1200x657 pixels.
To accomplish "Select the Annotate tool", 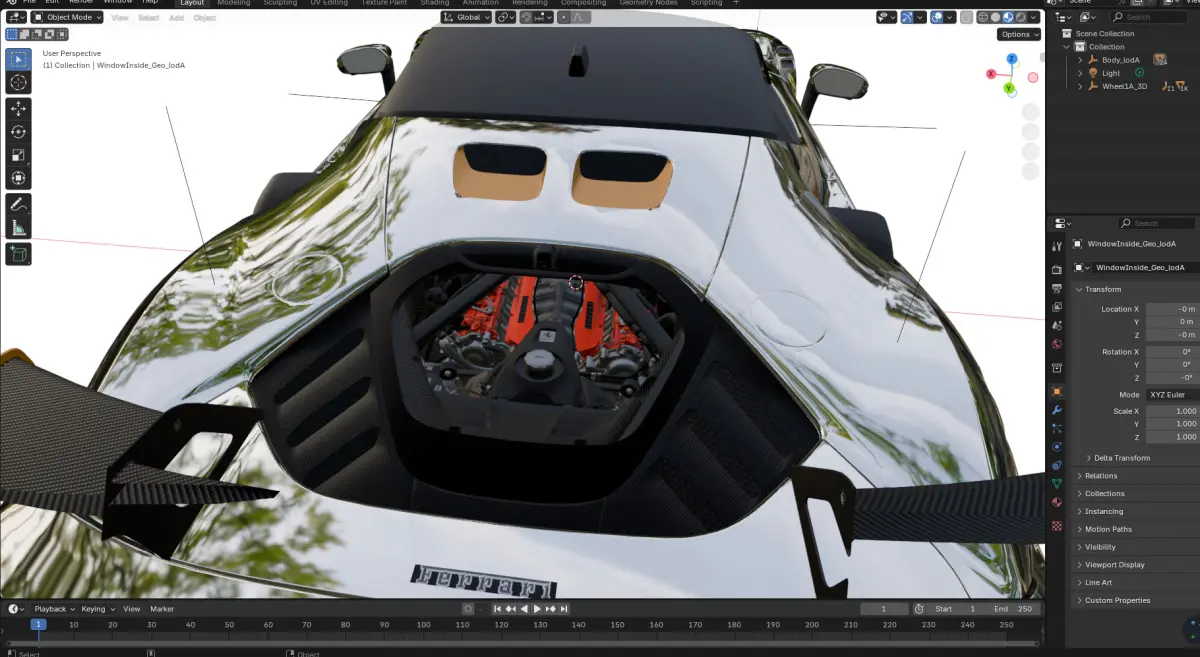I will 18,204.
